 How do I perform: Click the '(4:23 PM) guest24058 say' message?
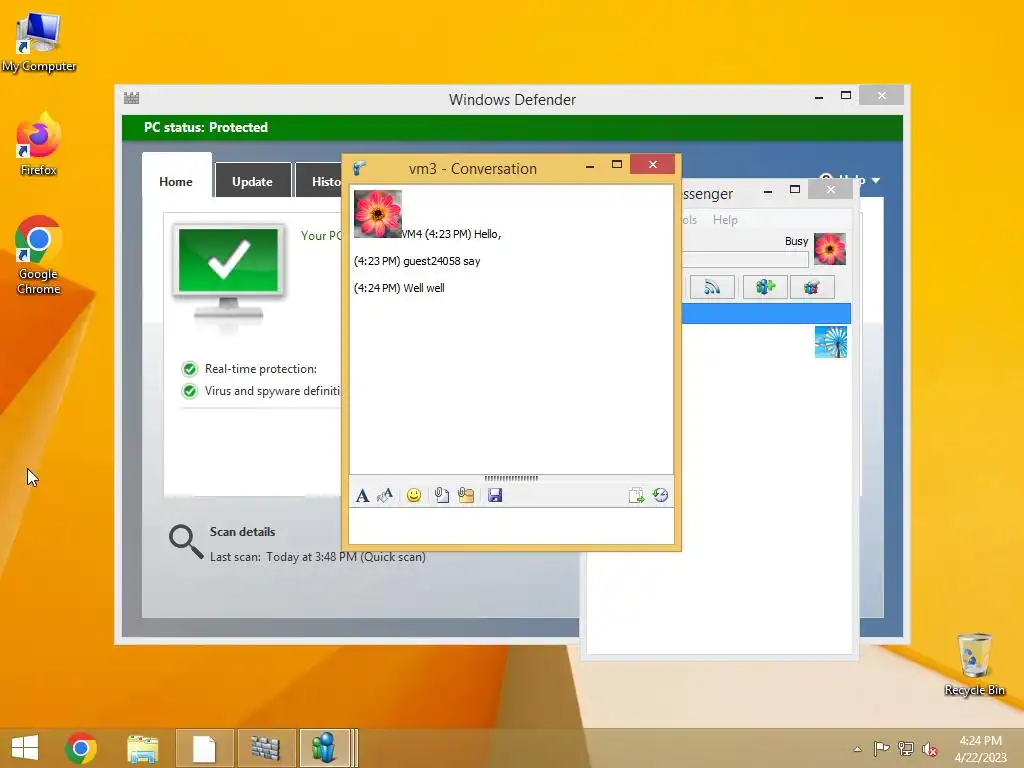click(x=417, y=261)
